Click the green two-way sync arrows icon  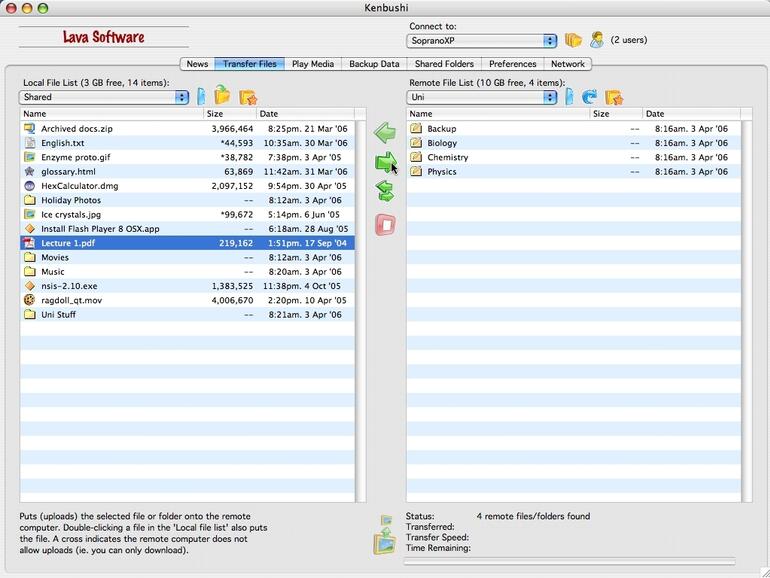[x=384, y=192]
